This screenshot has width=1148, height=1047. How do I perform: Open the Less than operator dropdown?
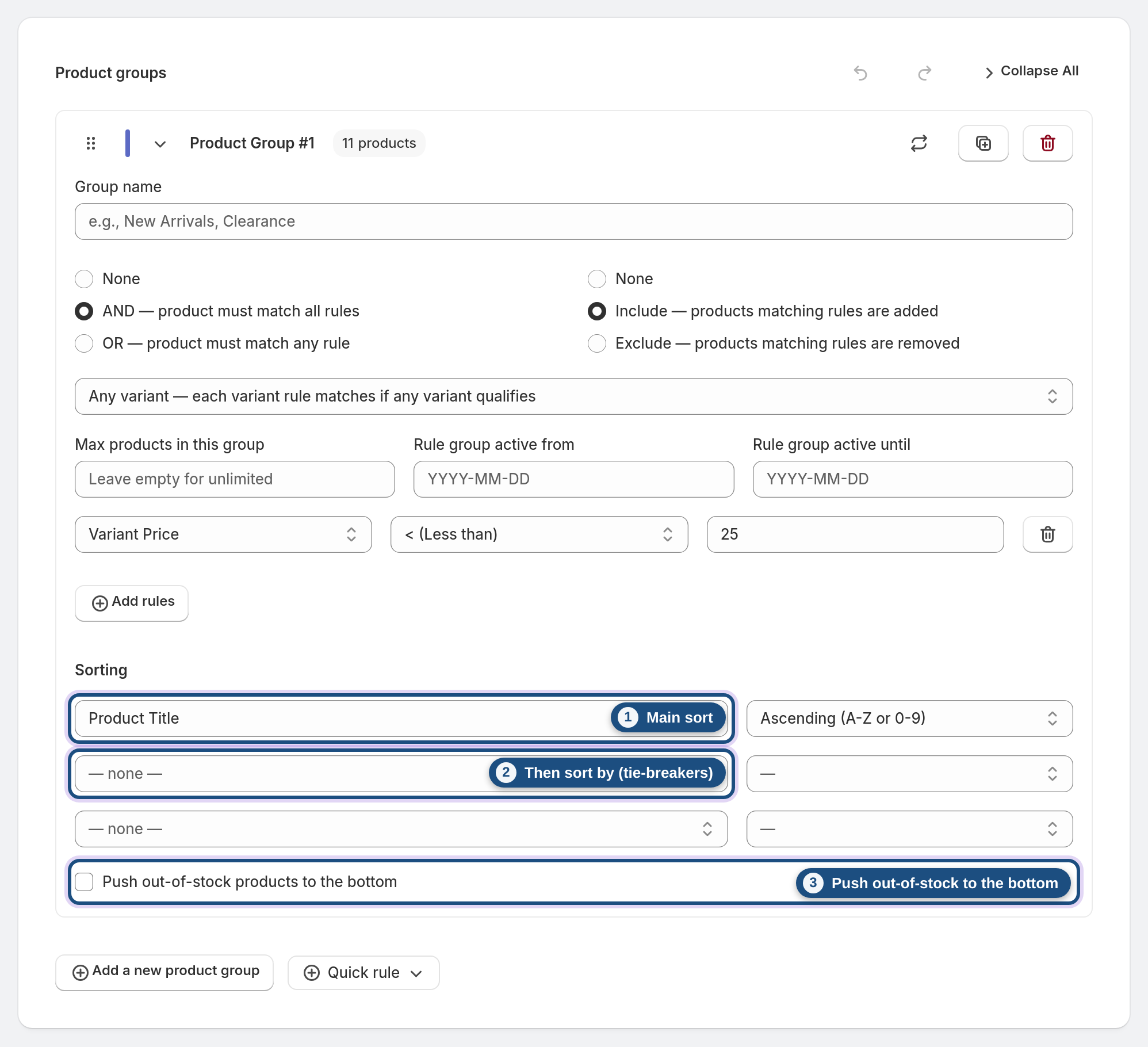[539, 534]
